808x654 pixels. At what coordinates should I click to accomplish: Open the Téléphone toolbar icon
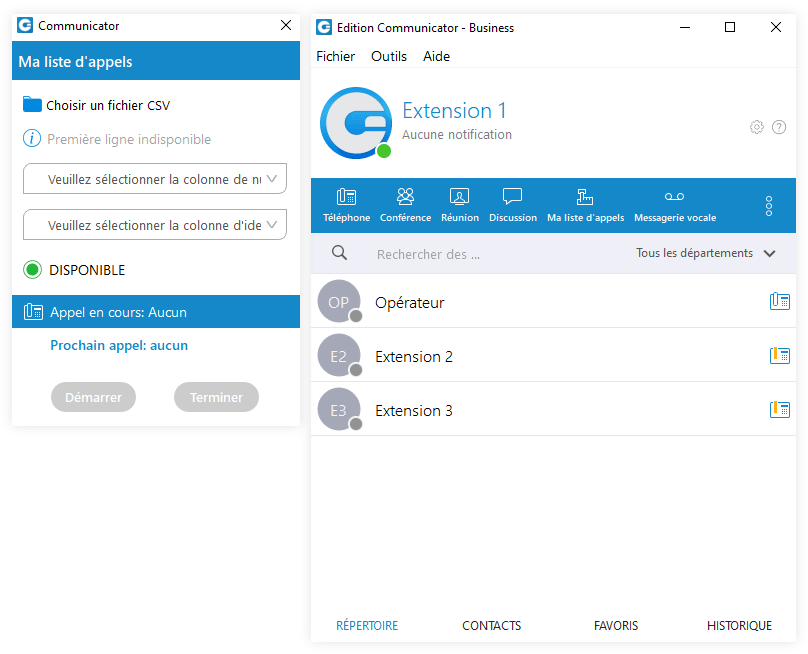pos(346,205)
